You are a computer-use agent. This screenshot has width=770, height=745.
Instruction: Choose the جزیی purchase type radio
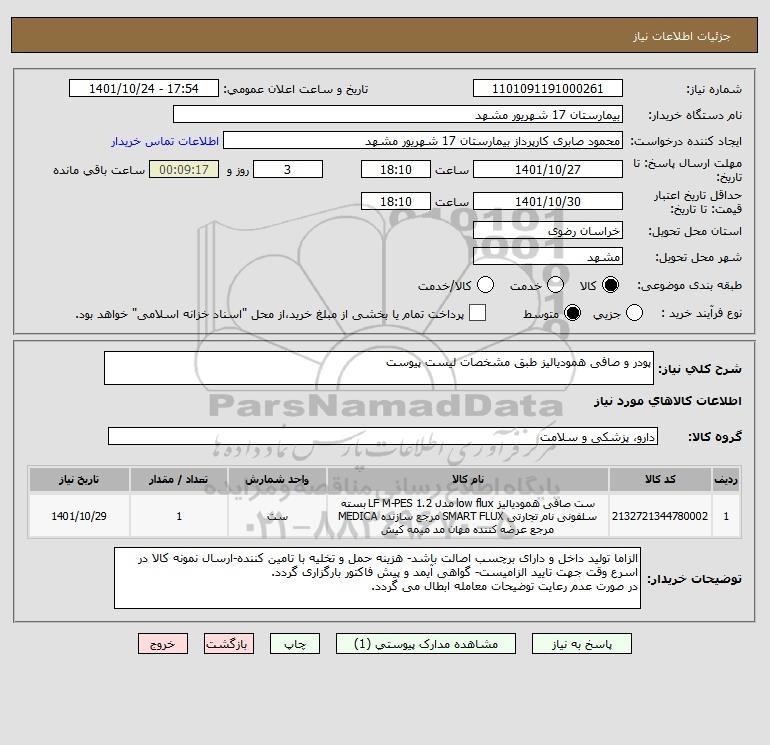tap(634, 313)
